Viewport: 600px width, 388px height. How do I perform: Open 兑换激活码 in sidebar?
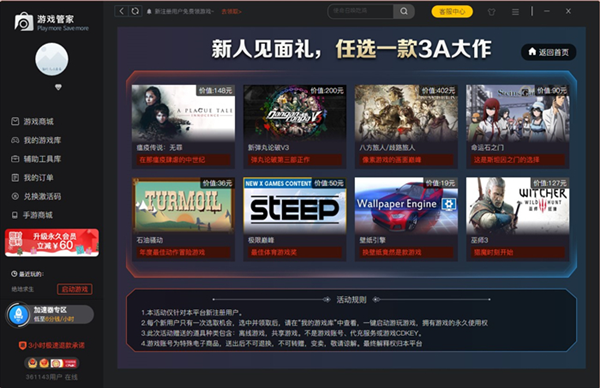pyautogui.click(x=36, y=196)
